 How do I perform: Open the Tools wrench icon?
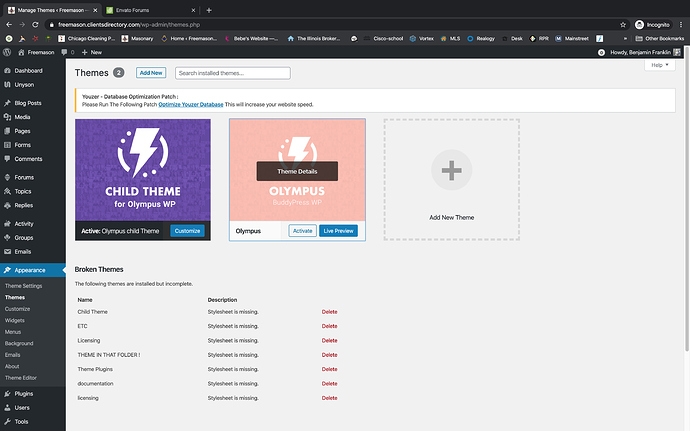click(7, 422)
